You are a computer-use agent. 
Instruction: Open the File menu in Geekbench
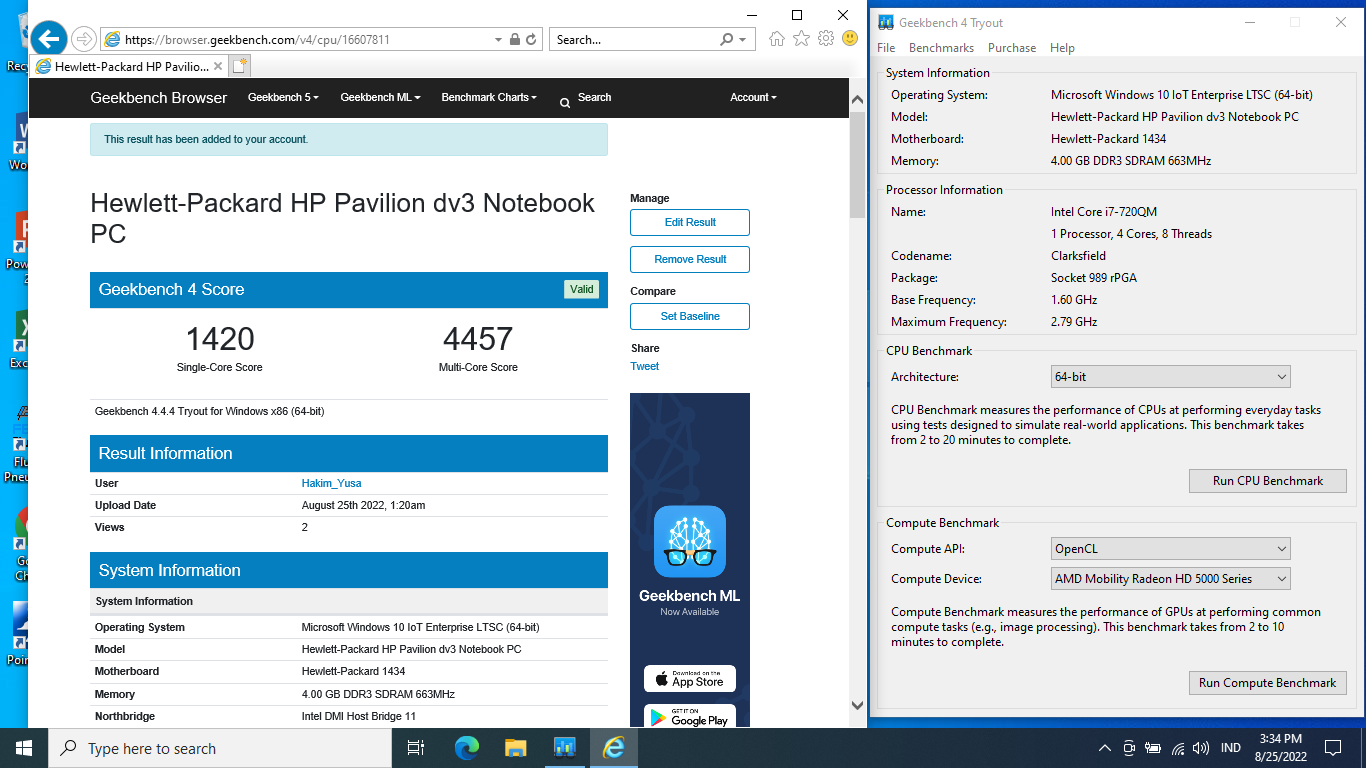coord(886,48)
